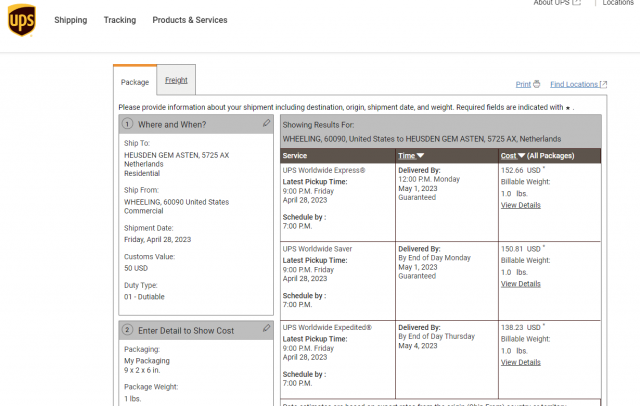
Task: Click the package weight 1 lbs.
Action: 133,399
